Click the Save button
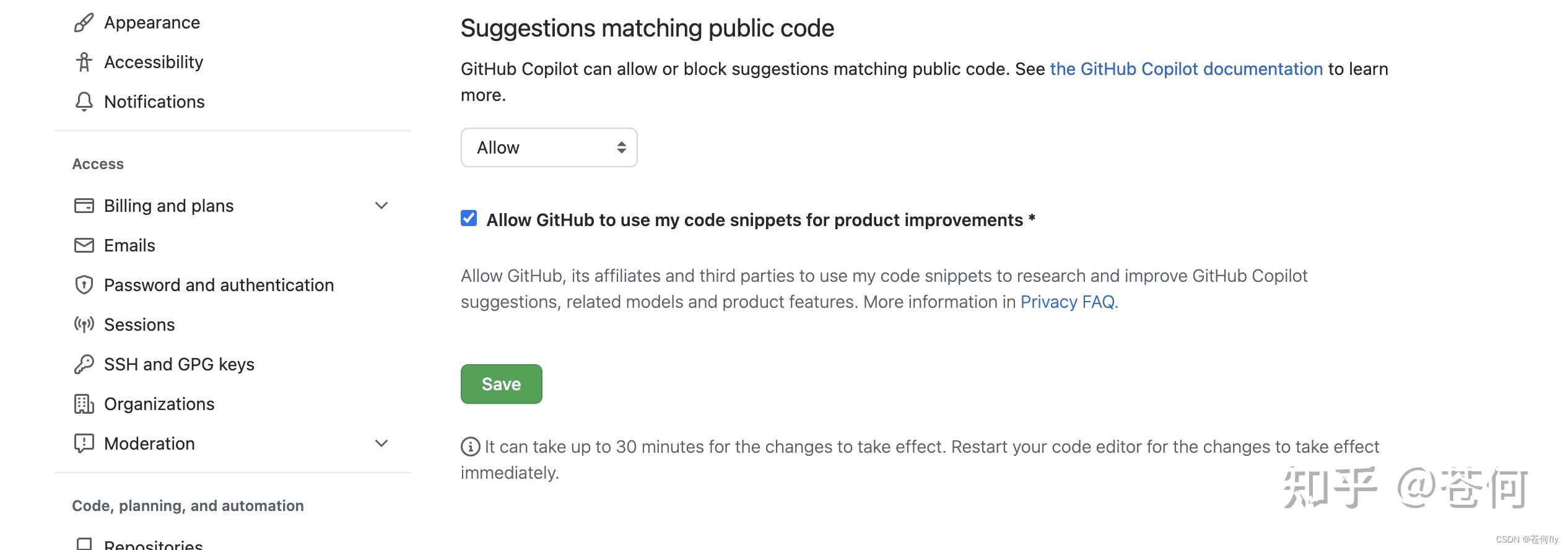 click(501, 384)
